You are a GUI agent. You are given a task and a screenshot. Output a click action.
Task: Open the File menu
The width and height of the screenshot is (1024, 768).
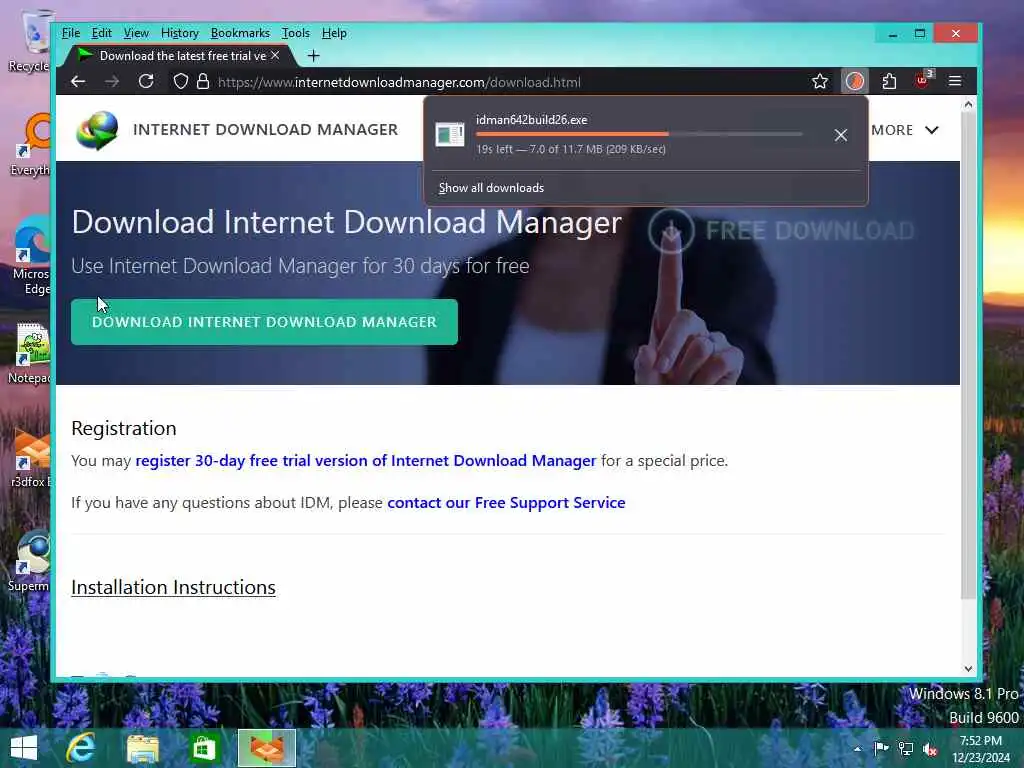[71, 33]
